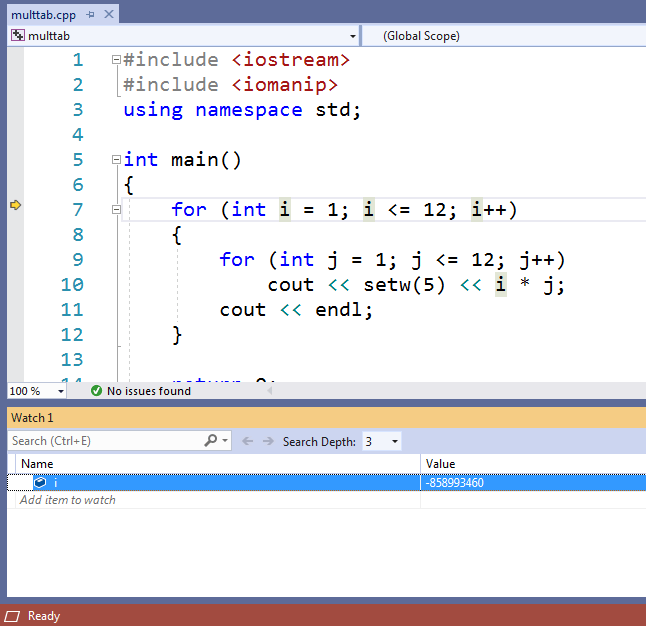
Task: Click line number 12
Action: tap(72, 335)
